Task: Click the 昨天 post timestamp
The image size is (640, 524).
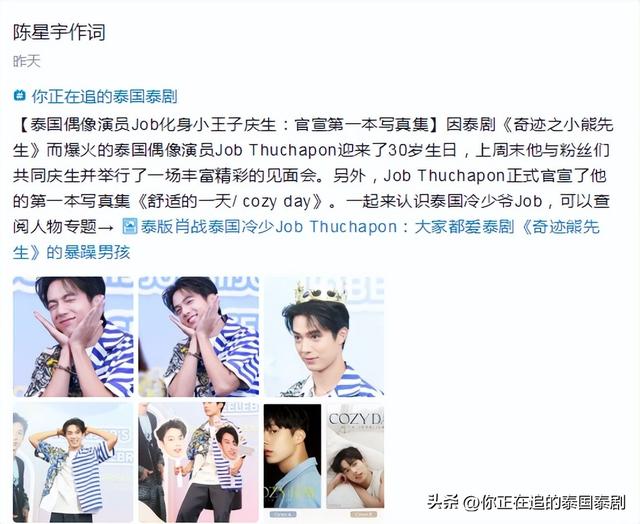Action: pos(27,61)
